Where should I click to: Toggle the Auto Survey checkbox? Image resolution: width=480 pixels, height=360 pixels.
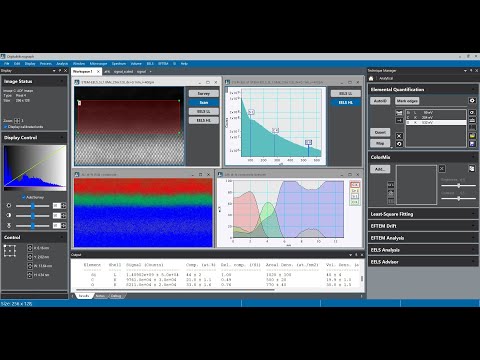tap(23, 197)
